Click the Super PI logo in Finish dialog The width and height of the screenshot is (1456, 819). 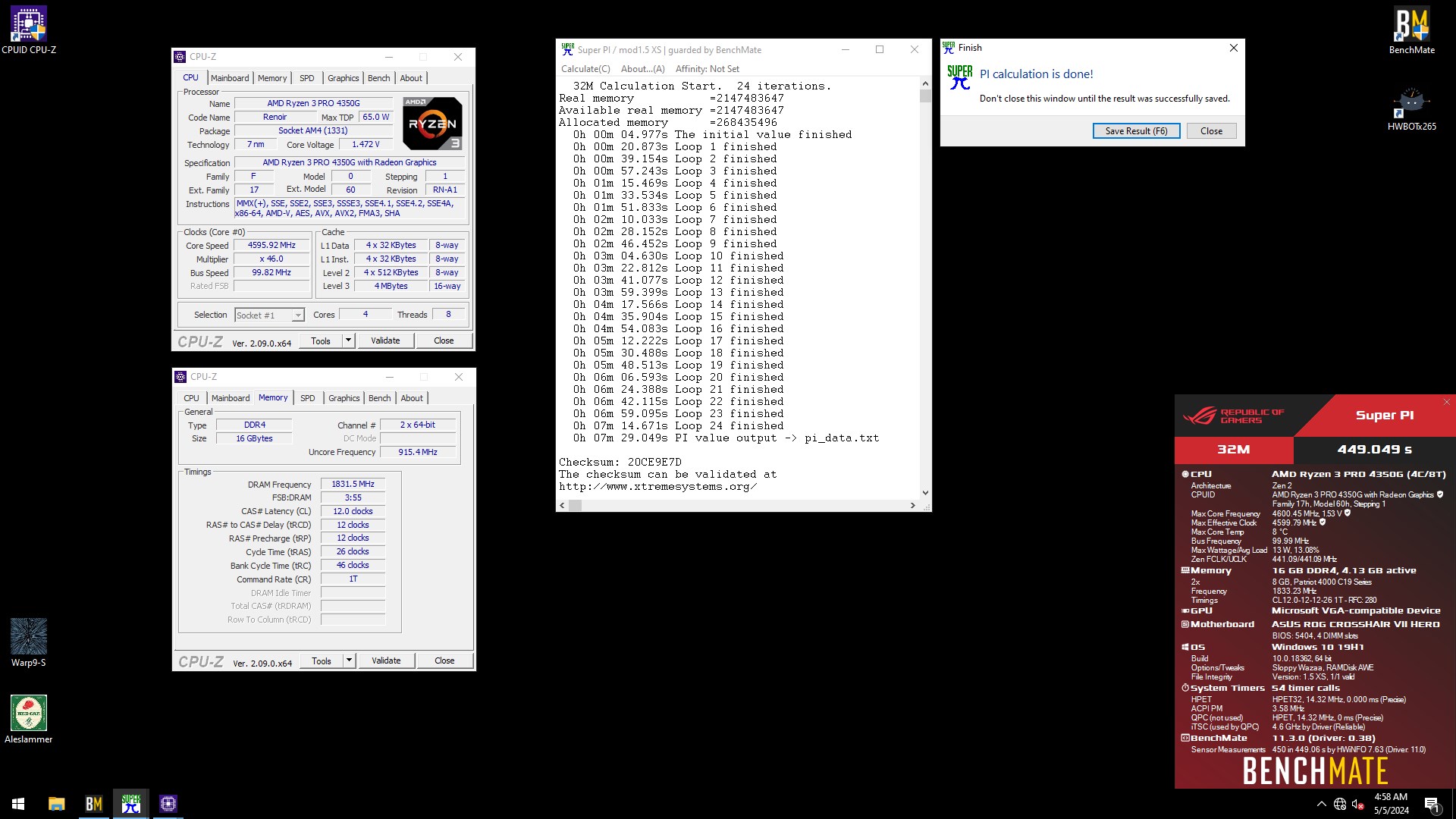tap(960, 77)
